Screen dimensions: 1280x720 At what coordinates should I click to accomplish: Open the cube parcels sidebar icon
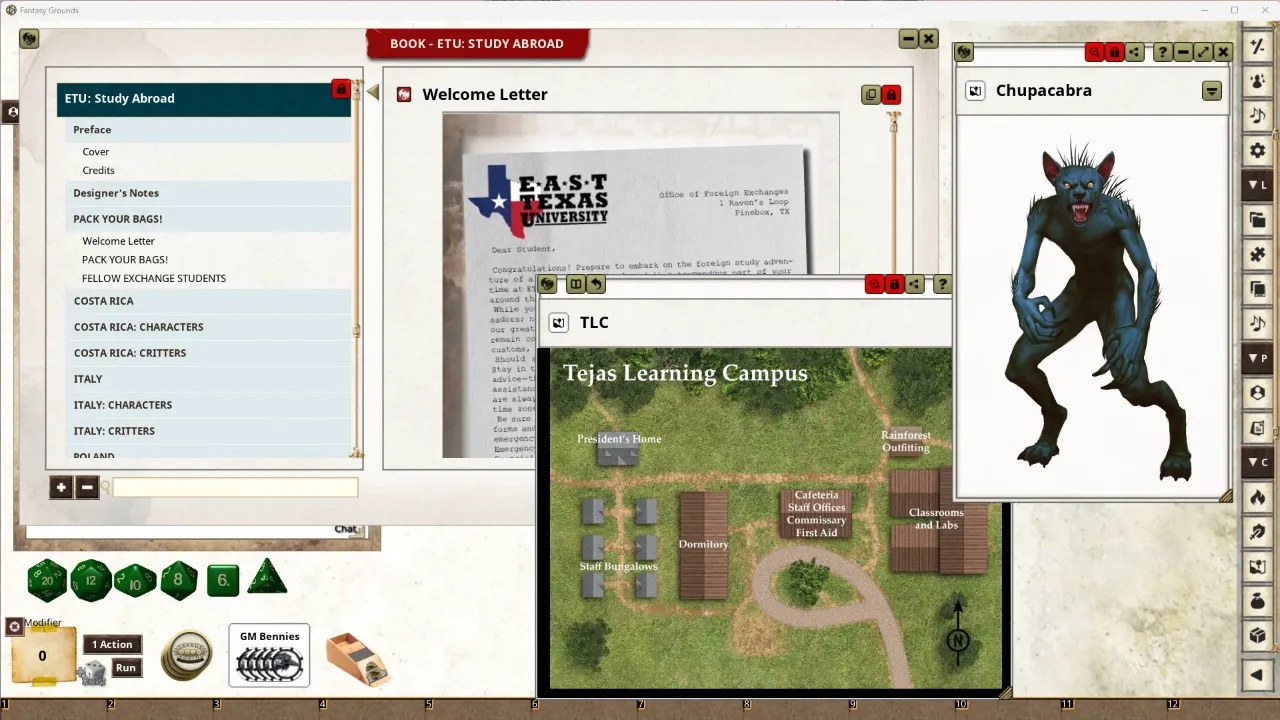tap(1257, 636)
